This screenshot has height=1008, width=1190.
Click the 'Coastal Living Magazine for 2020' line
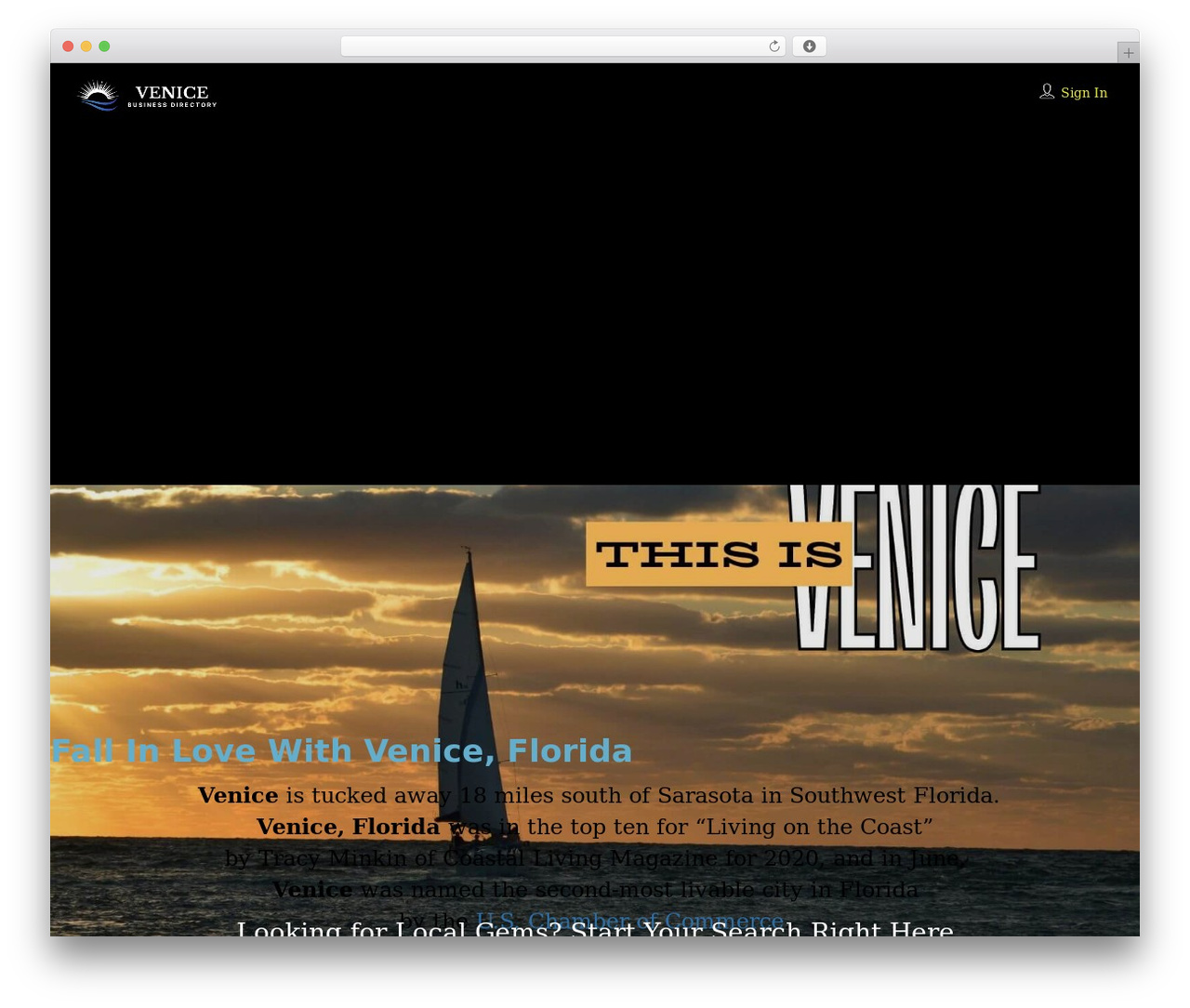[596, 858]
